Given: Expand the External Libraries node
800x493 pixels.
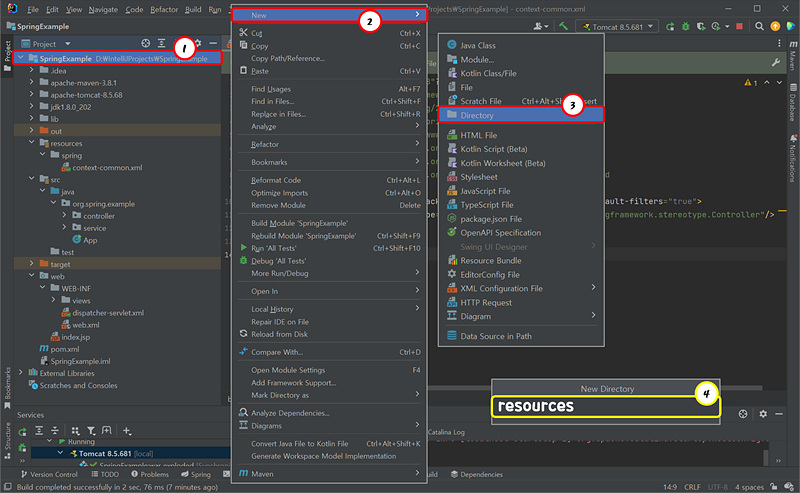Looking at the screenshot, I should tap(21, 373).
